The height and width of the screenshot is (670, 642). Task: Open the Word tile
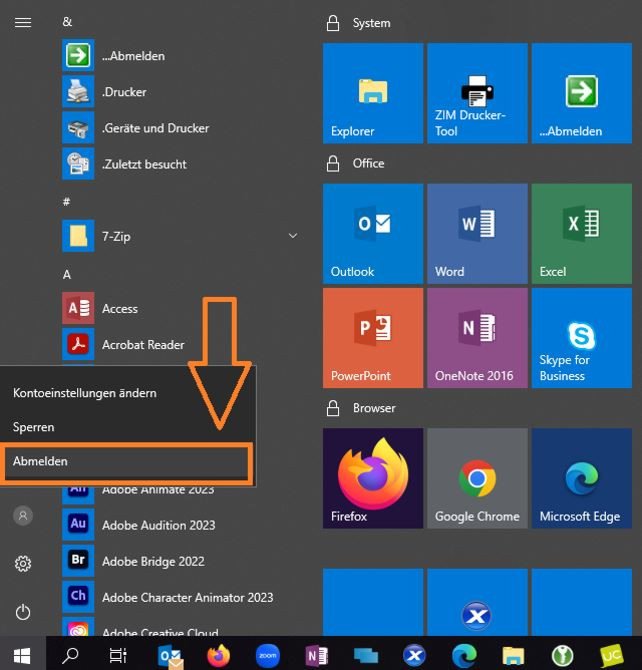click(x=477, y=234)
